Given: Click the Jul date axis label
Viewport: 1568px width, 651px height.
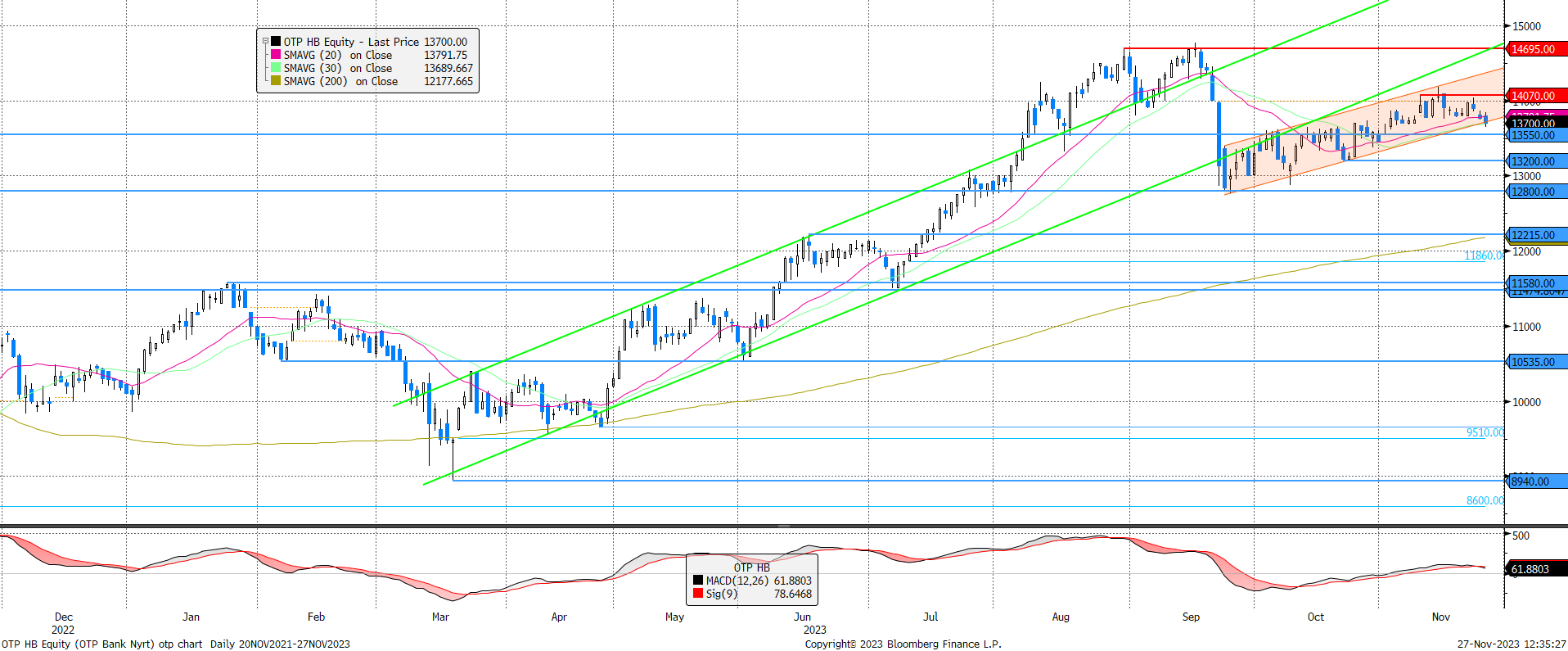Looking at the screenshot, I should click(930, 617).
